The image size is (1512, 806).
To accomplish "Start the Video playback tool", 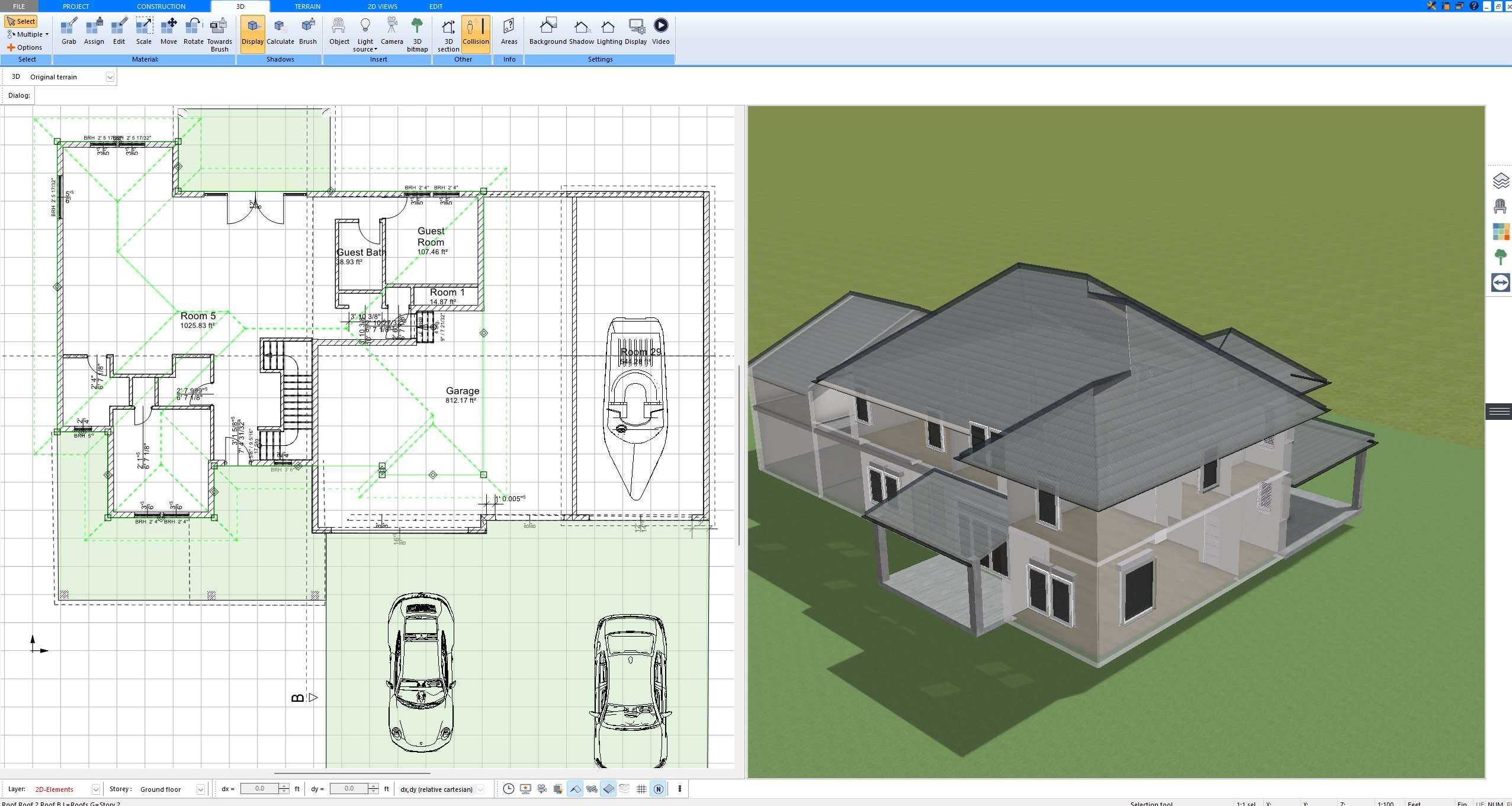I will 661,31.
